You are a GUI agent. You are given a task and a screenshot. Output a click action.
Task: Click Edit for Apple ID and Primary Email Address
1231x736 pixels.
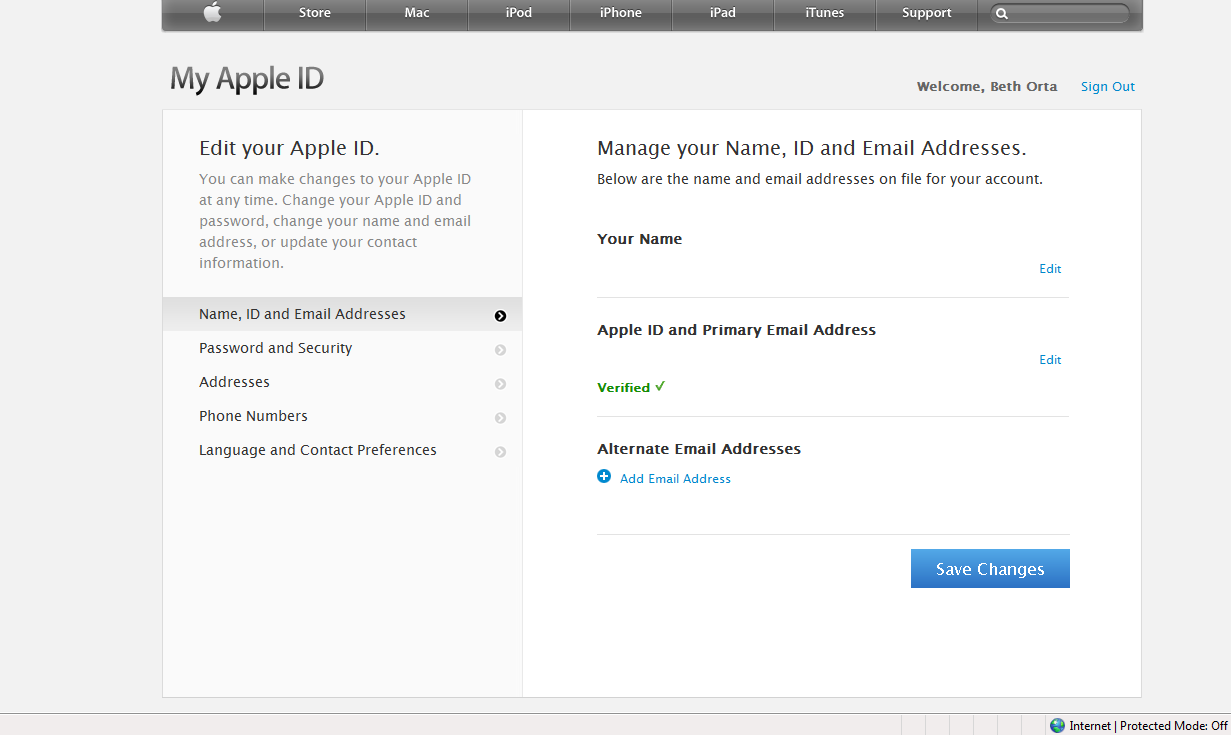tap(1049, 359)
